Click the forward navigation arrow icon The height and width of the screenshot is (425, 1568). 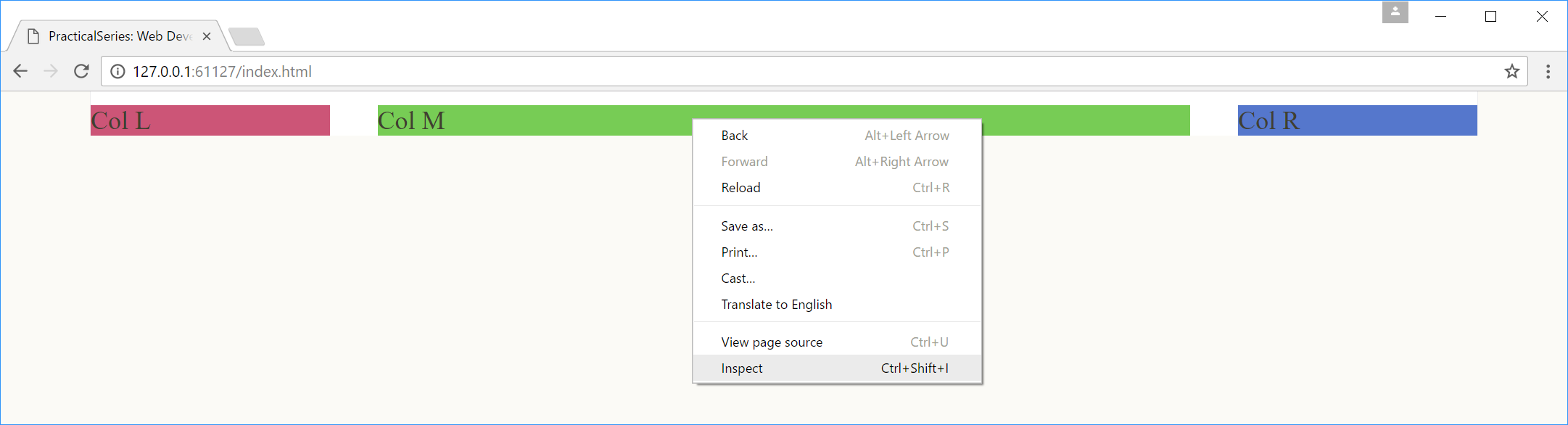[51, 71]
